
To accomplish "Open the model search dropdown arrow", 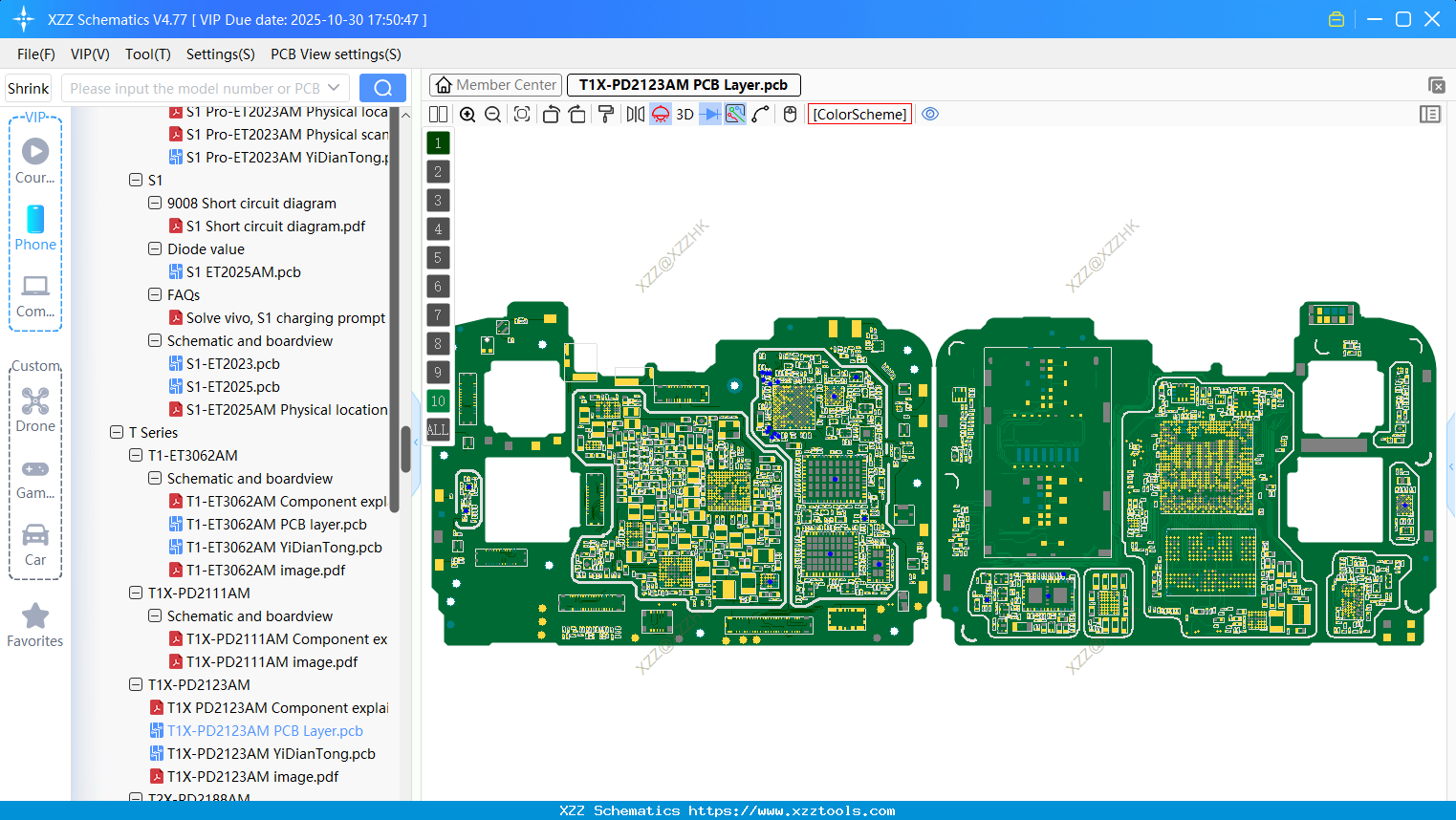I will pos(334,87).
